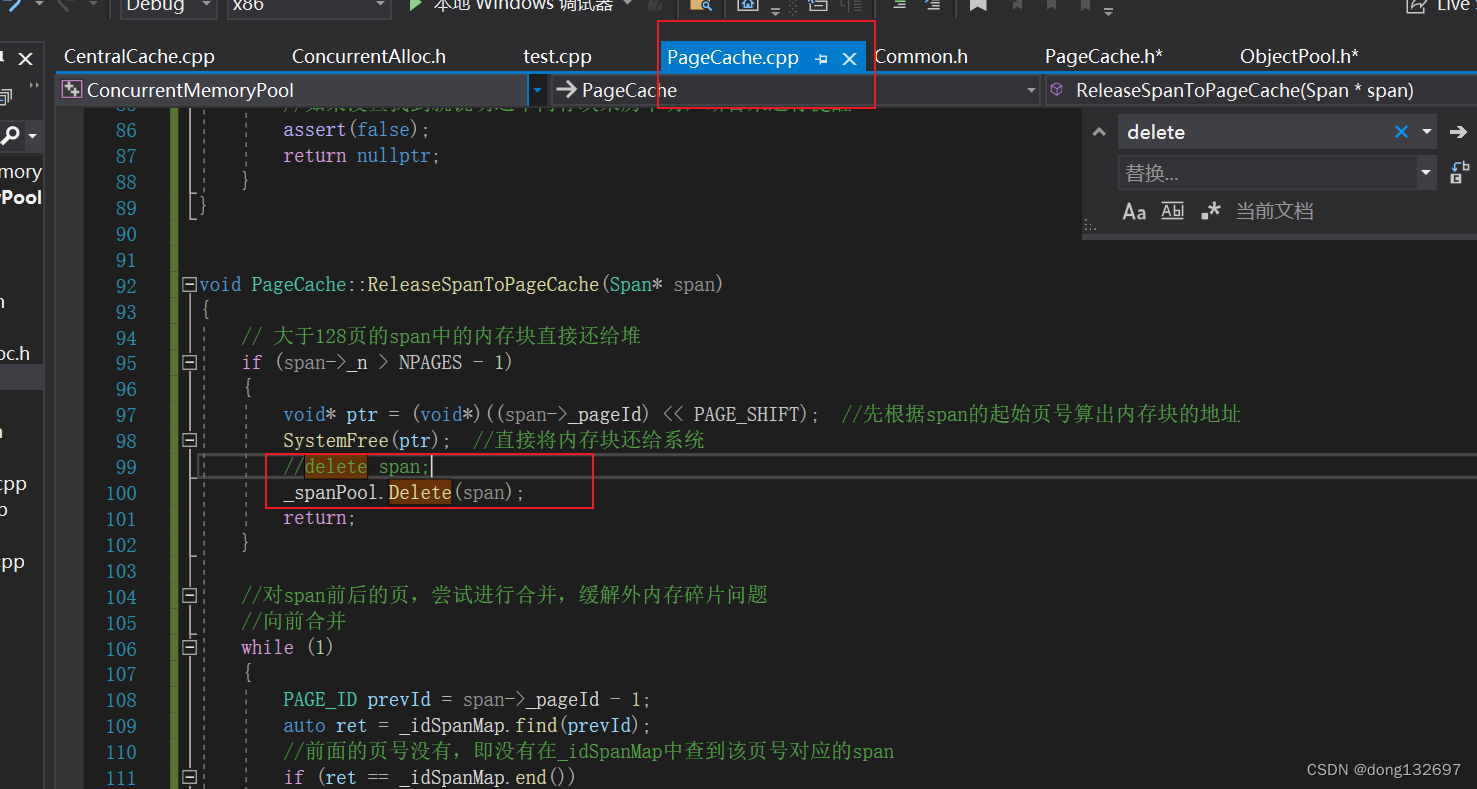This screenshot has height=789, width=1477.
Task: Open the Common.h tab
Action: (920, 57)
